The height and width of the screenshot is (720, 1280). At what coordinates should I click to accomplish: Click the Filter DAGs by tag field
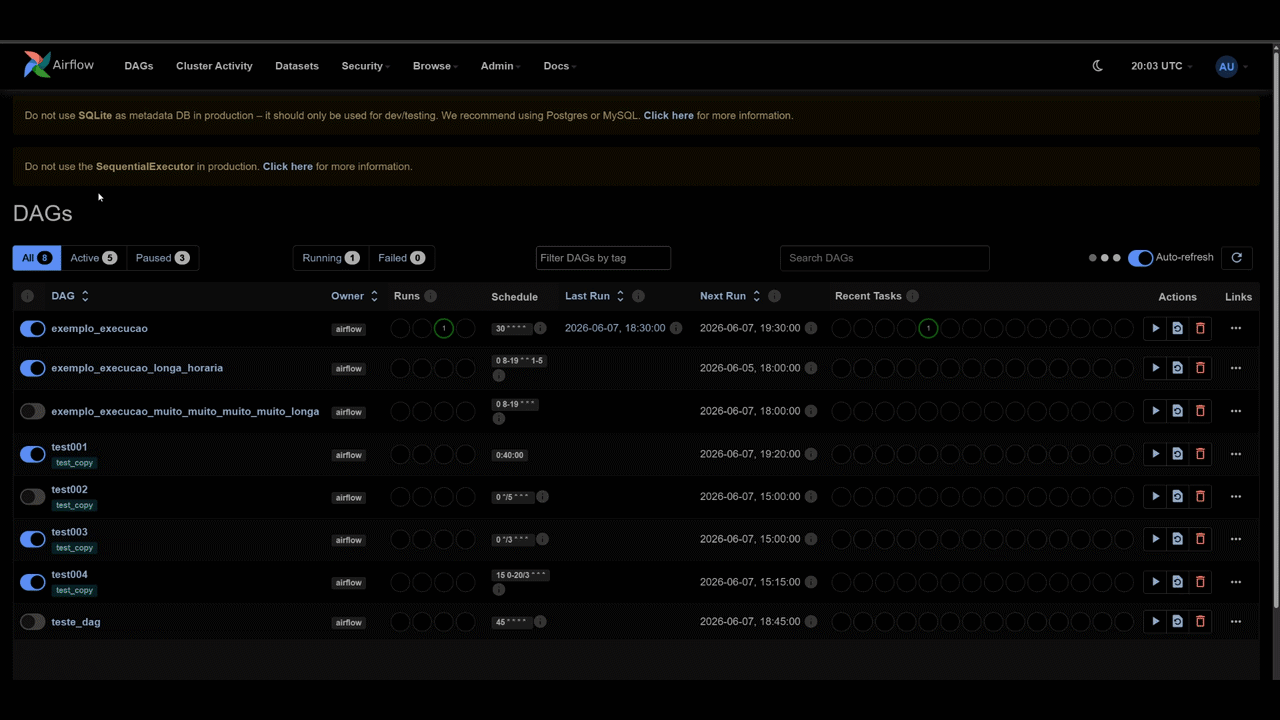603,258
